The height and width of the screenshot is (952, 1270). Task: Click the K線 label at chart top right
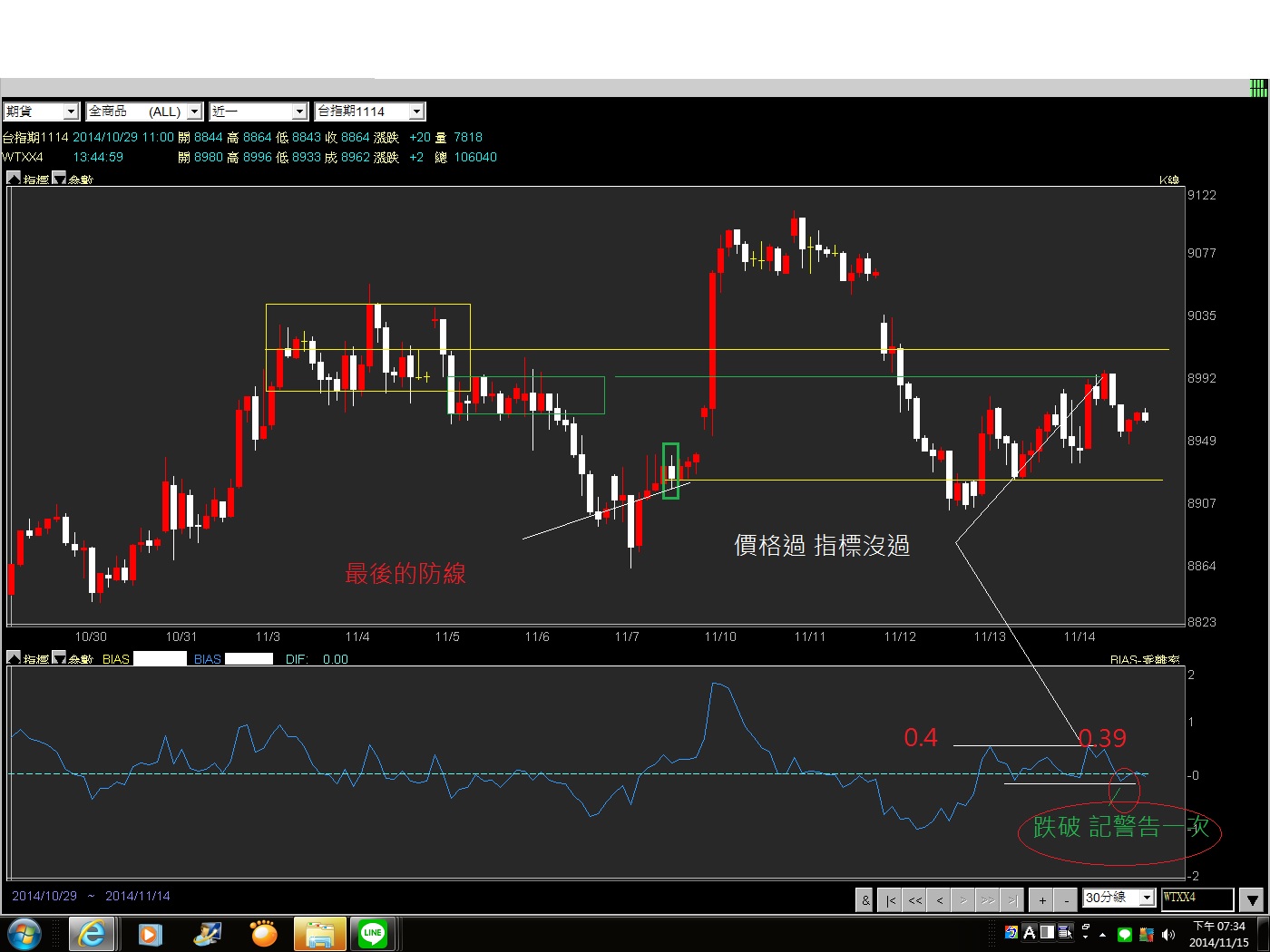click(x=1169, y=180)
